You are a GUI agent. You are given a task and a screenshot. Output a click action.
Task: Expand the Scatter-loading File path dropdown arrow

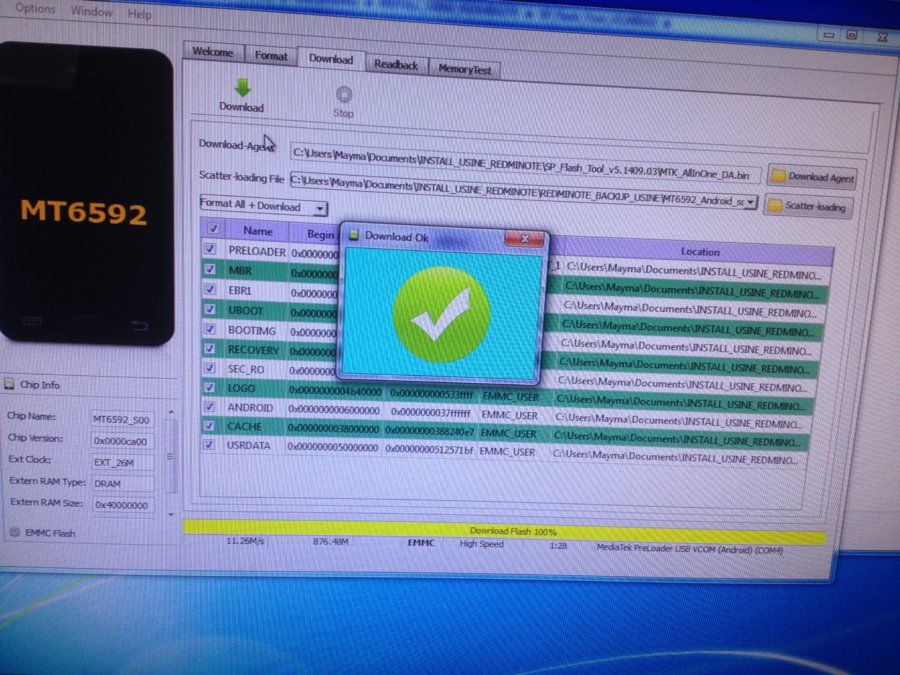(750, 202)
